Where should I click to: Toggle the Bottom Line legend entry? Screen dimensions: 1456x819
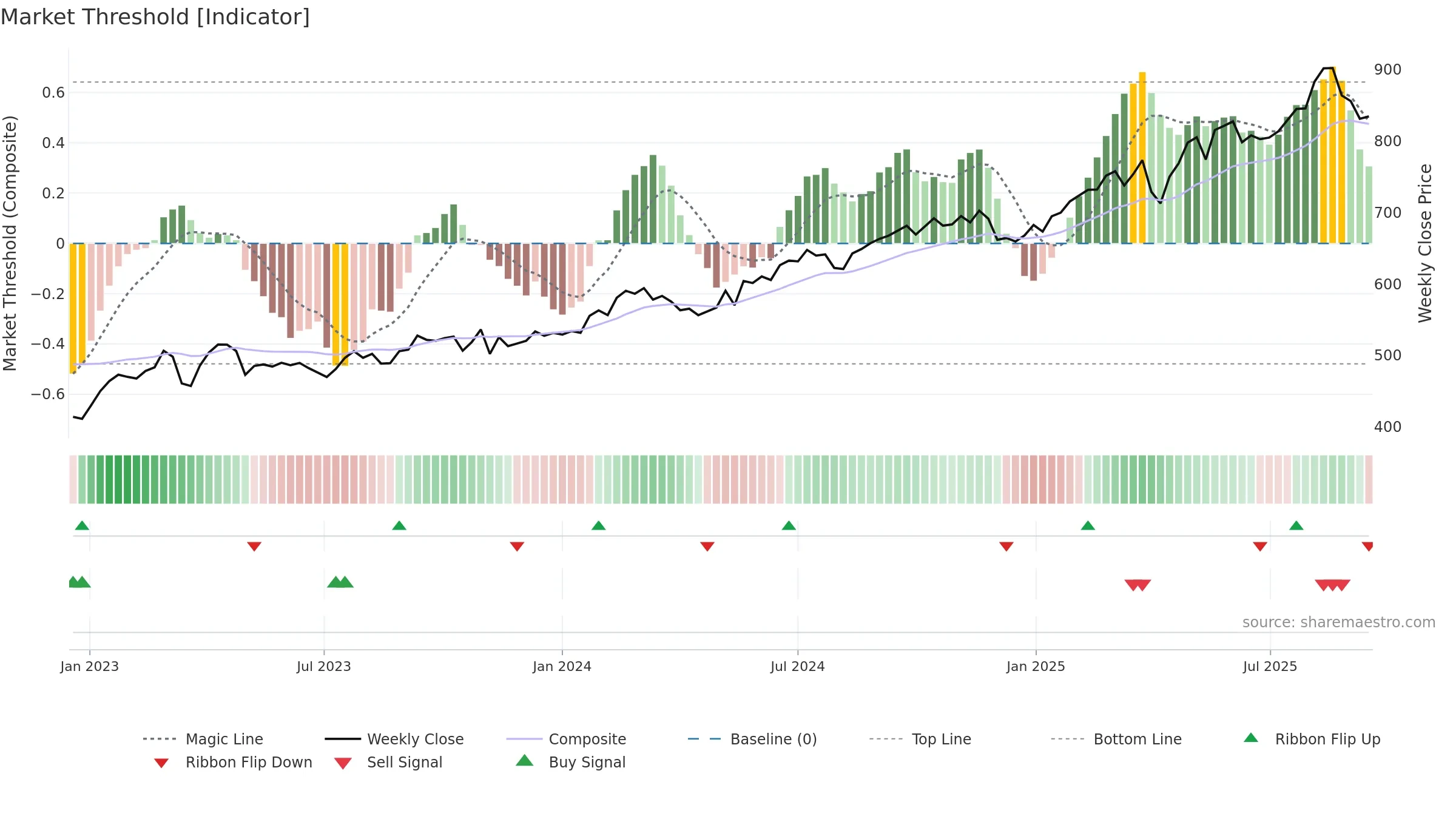pos(1116,739)
